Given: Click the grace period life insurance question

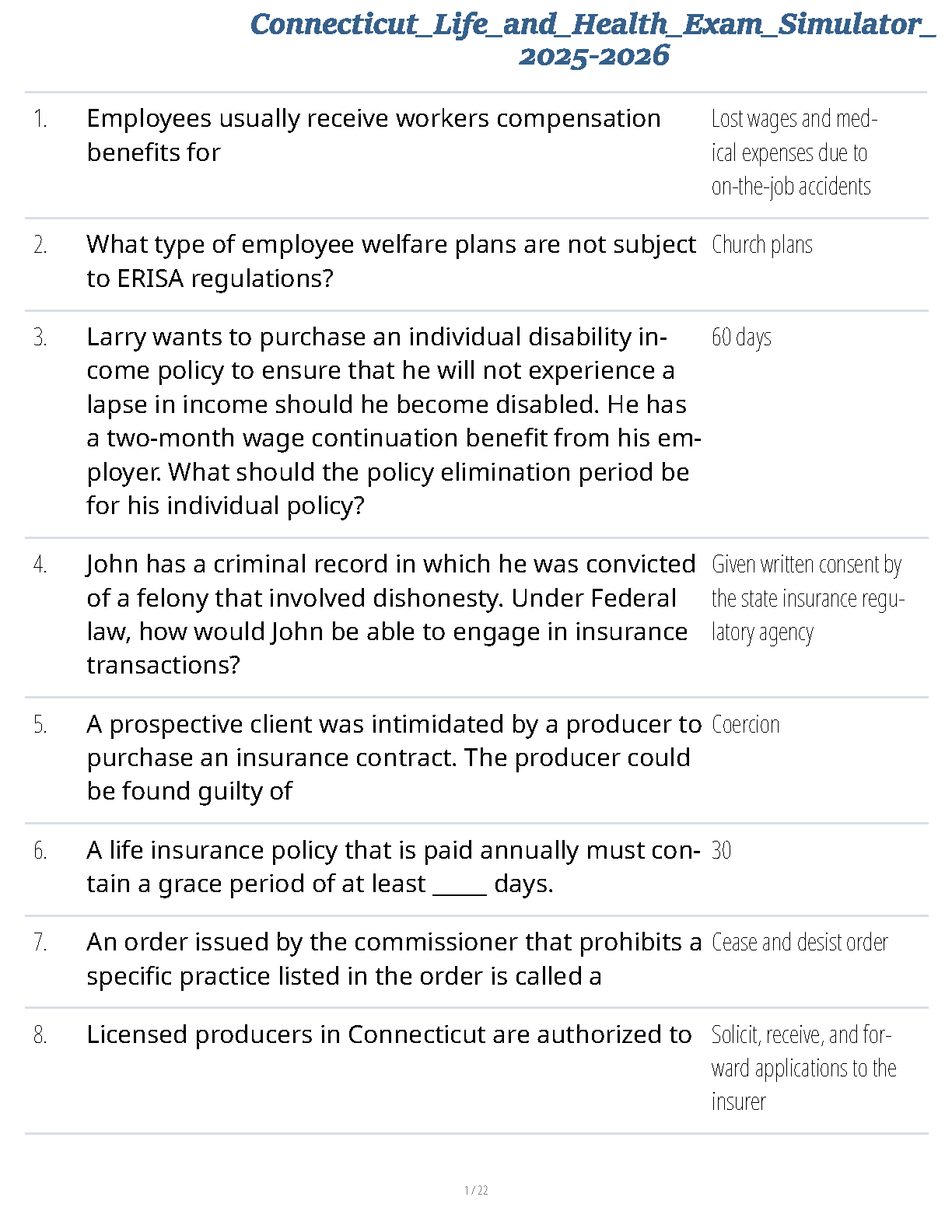Looking at the screenshot, I should pyautogui.click(x=393, y=867).
